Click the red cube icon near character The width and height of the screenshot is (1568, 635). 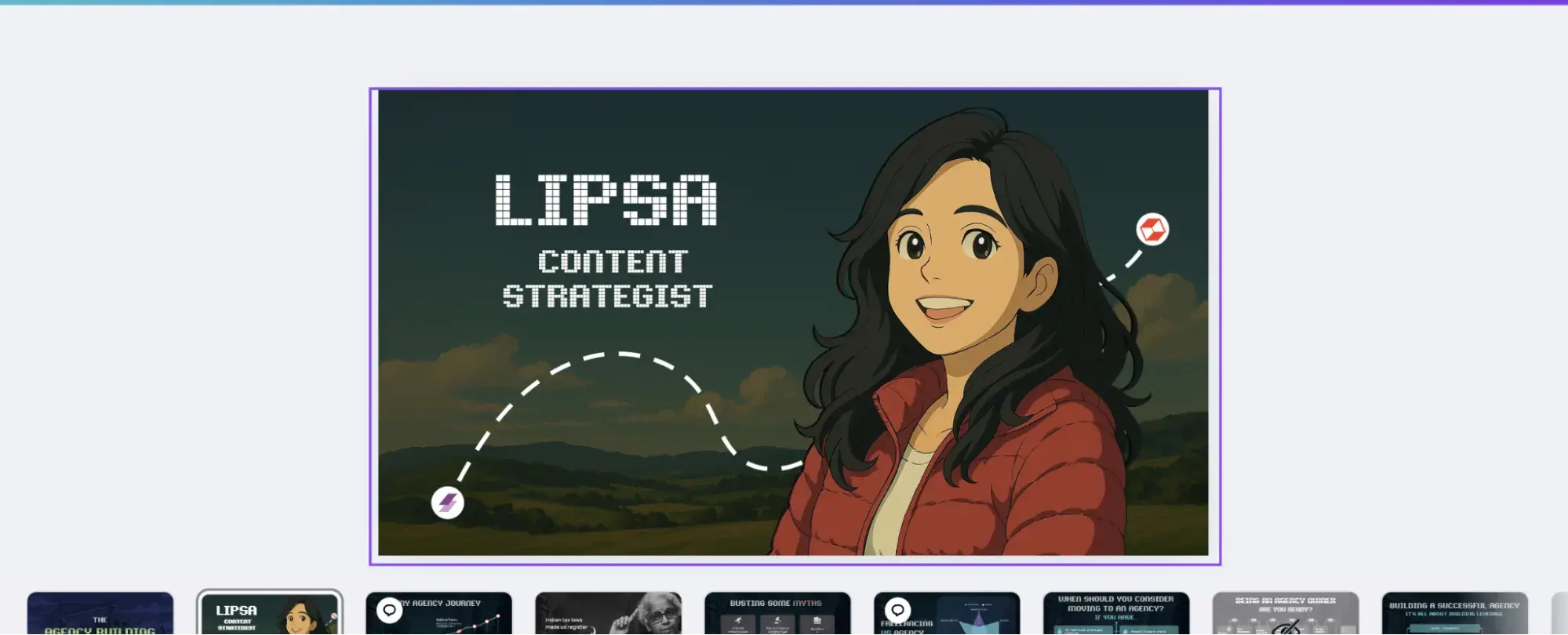tap(1152, 230)
